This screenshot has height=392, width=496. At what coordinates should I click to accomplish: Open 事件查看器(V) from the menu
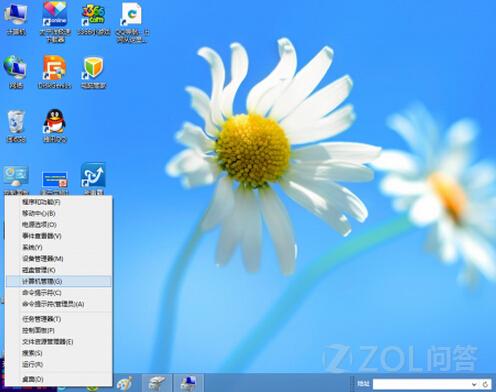pyautogui.click(x=58, y=236)
